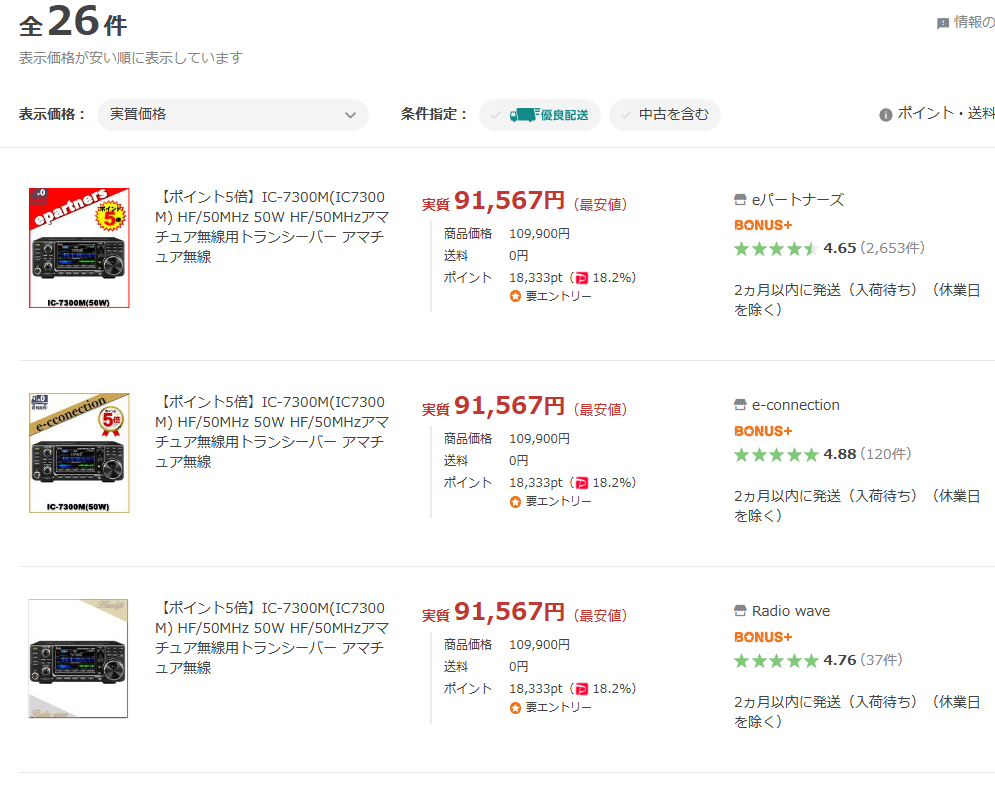Click 要エントリー star icon in third listing

(x=516, y=708)
